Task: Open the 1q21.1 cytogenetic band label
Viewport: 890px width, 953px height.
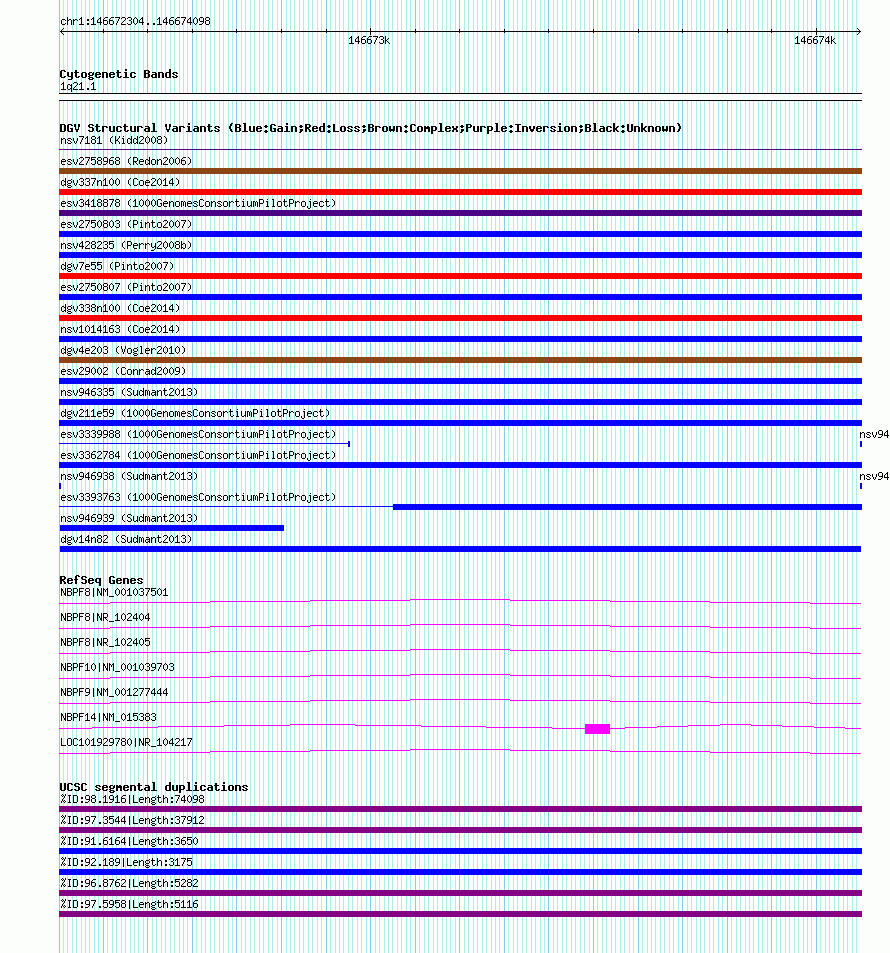Action: click(78, 86)
